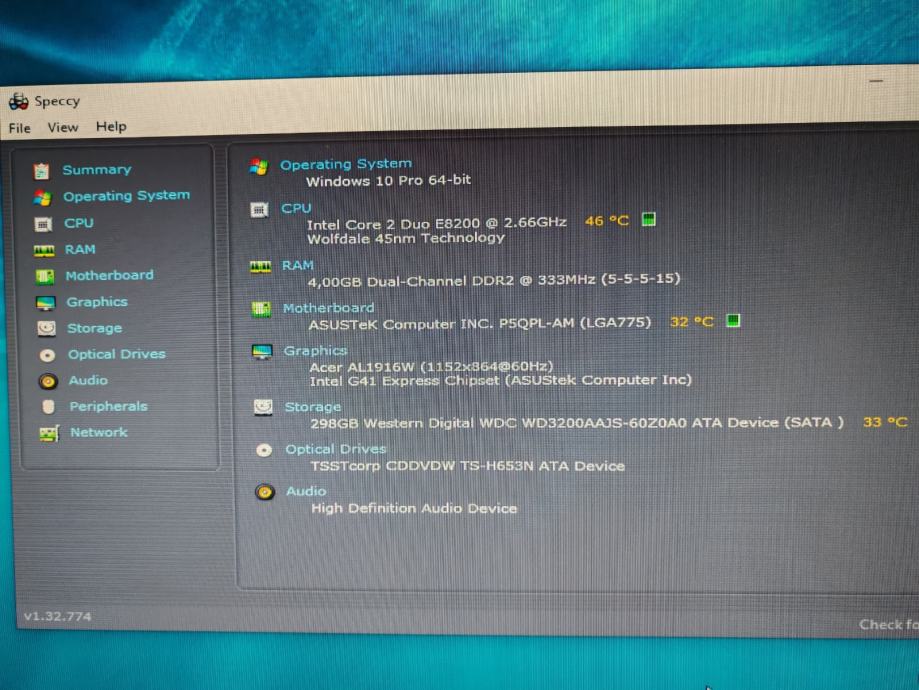The height and width of the screenshot is (690, 919).
Task: Click the Peripherals mouse icon in sidebar
Action: pyautogui.click(x=49, y=407)
